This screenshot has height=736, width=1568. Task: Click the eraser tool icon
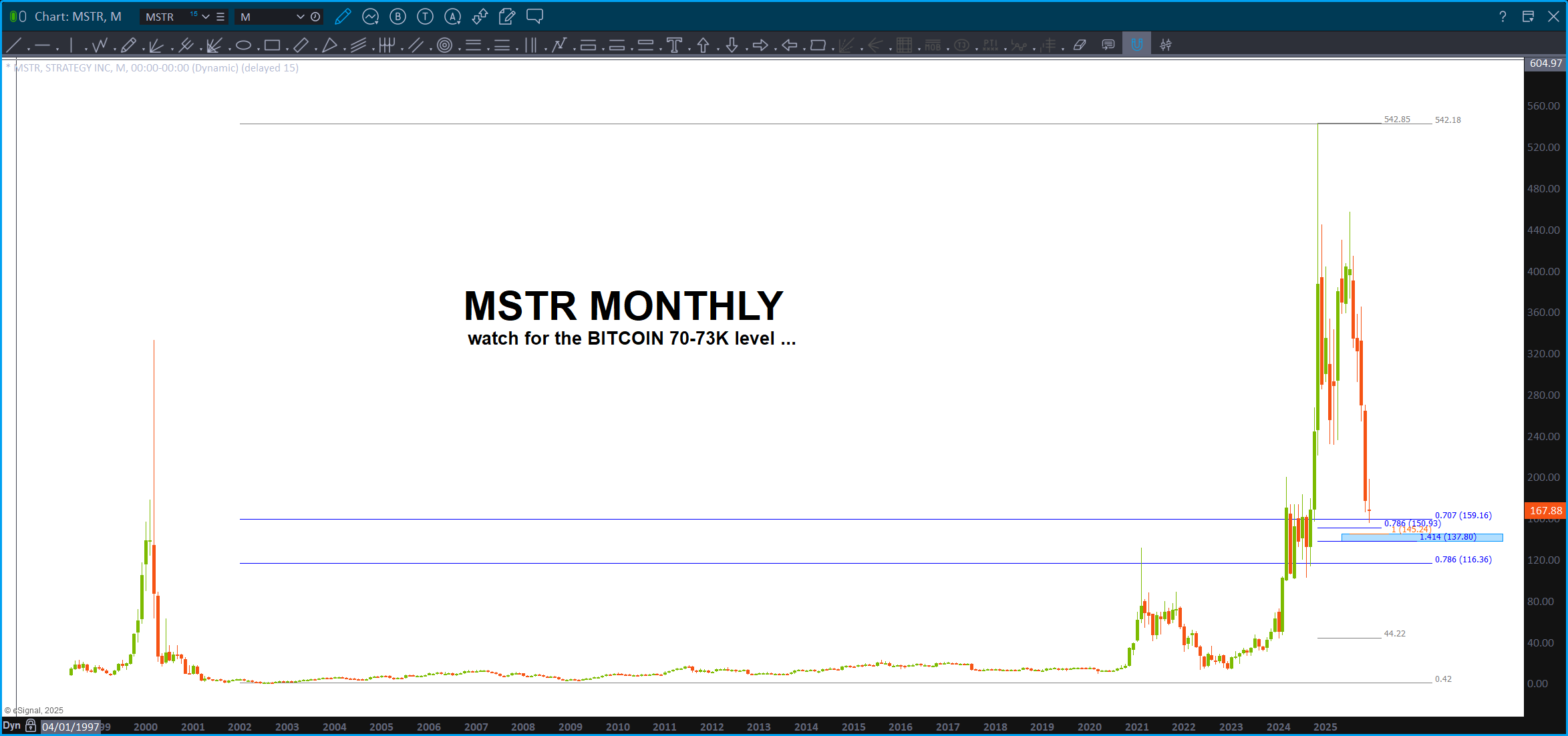click(1079, 45)
